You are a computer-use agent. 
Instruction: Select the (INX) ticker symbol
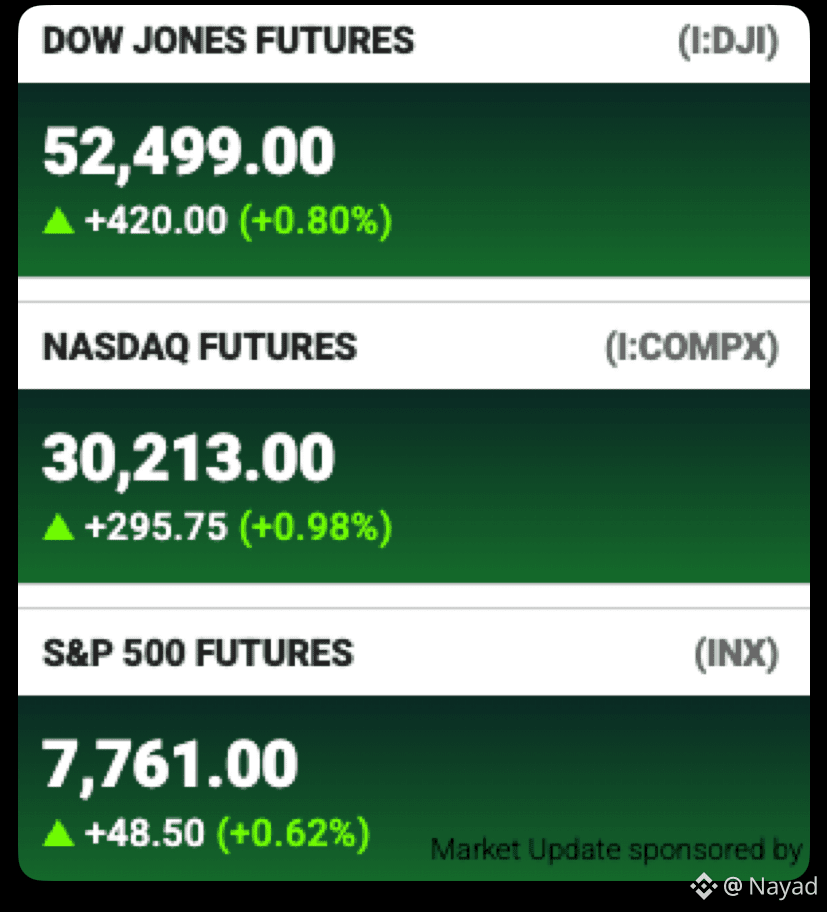[736, 654]
